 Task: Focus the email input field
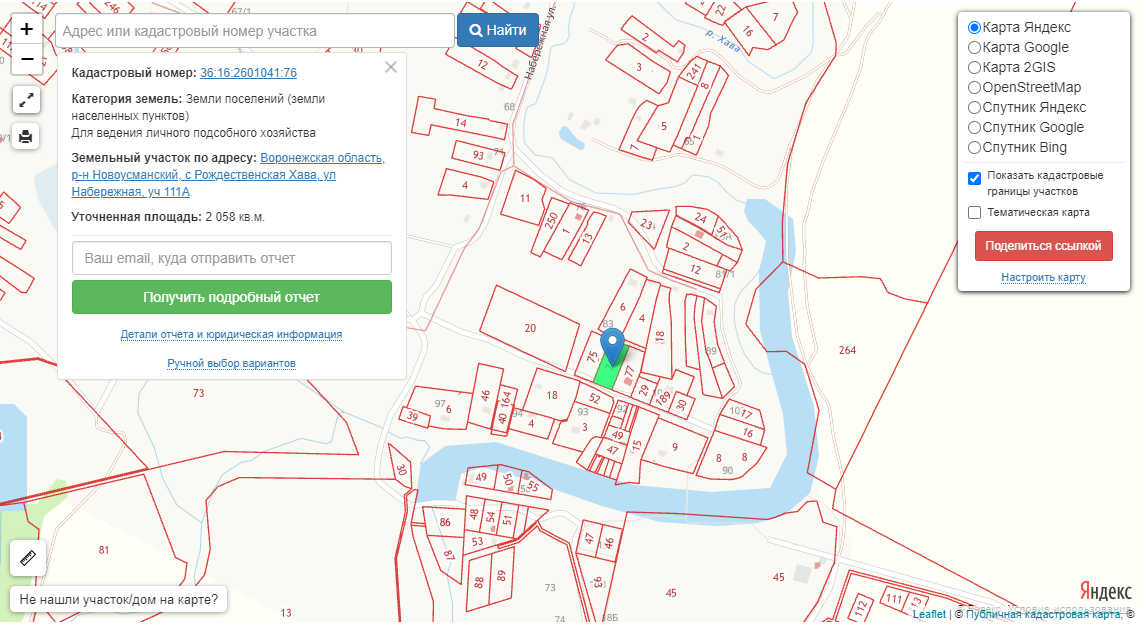pyautogui.click(x=231, y=258)
